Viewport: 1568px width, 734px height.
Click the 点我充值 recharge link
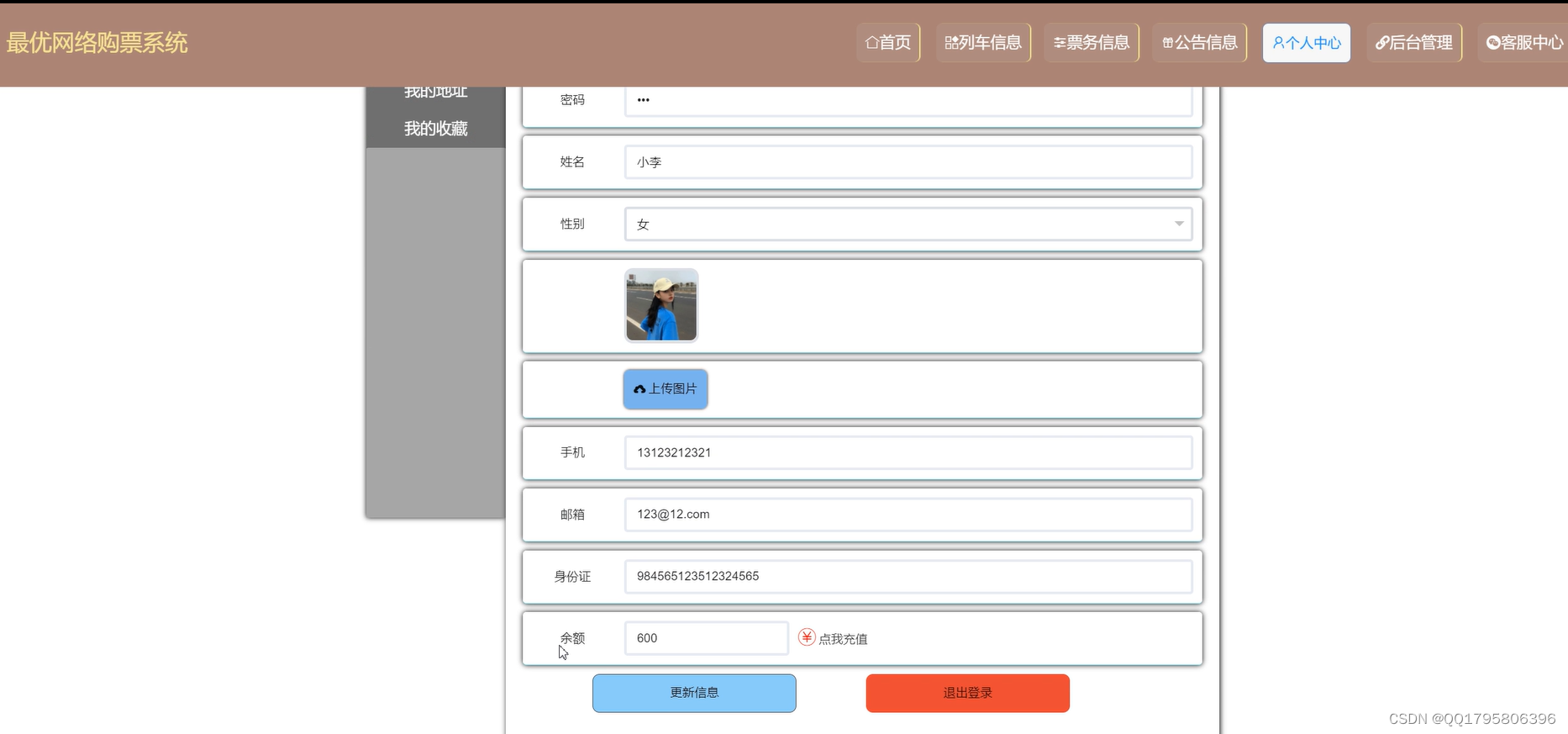click(x=843, y=639)
